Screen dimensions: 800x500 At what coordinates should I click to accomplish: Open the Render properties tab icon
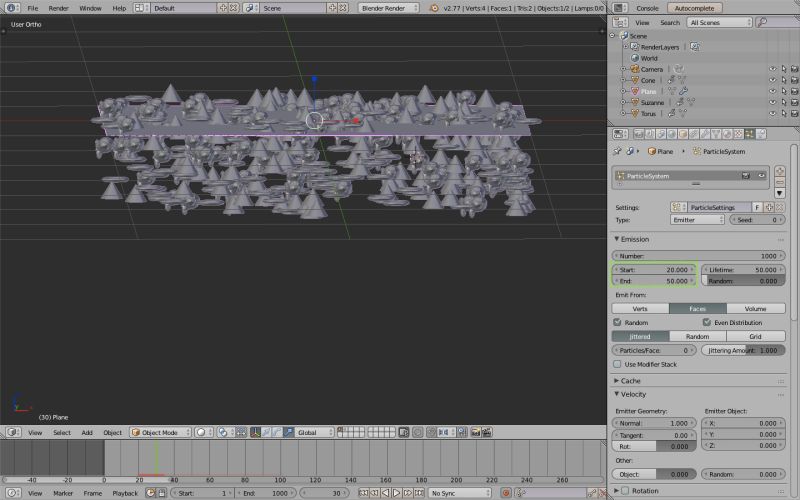point(638,134)
